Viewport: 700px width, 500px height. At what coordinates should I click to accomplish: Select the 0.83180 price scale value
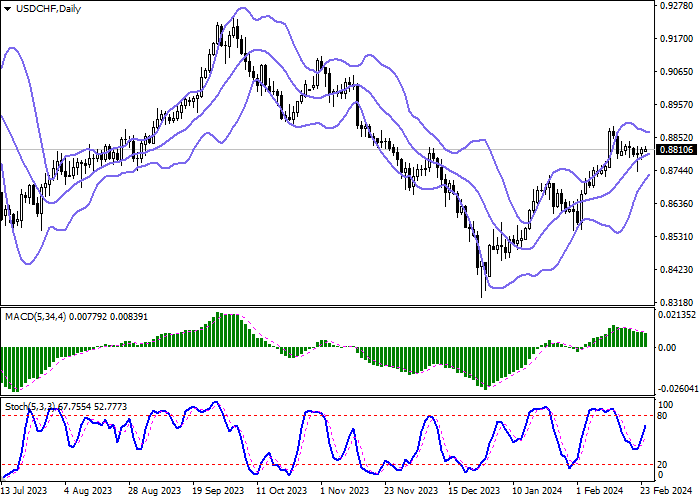coord(677,302)
